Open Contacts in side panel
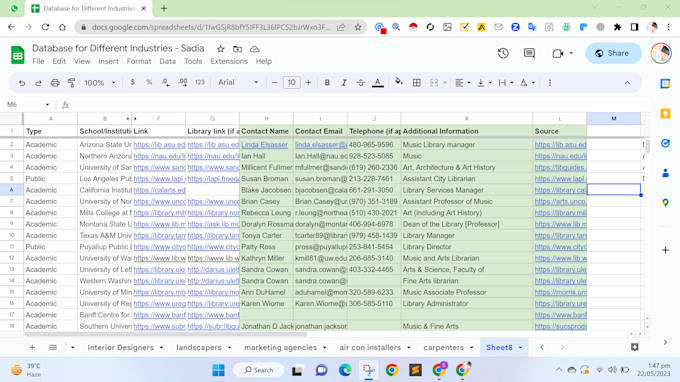Image resolution: width=680 pixels, height=382 pixels. tap(665, 173)
